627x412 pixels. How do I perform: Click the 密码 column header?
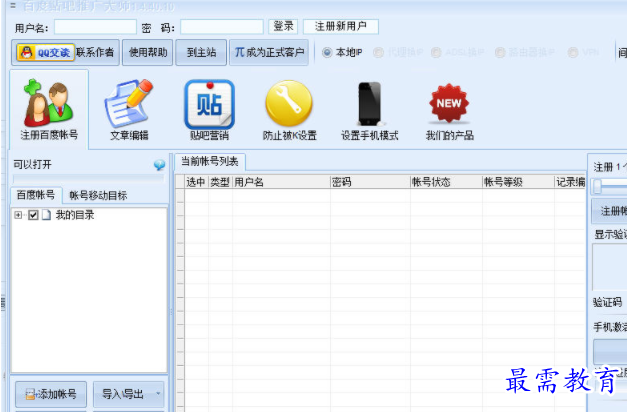[x=370, y=182]
